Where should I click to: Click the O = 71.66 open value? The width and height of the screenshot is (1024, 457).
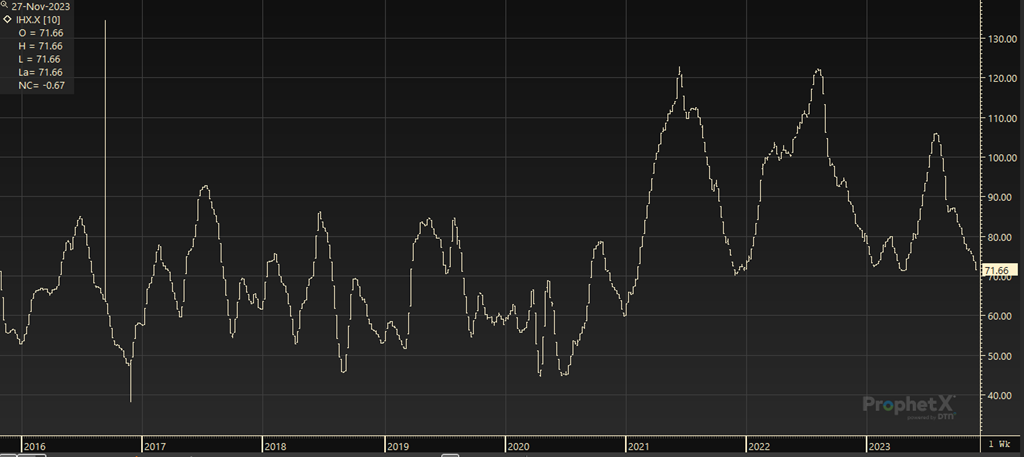coord(41,33)
